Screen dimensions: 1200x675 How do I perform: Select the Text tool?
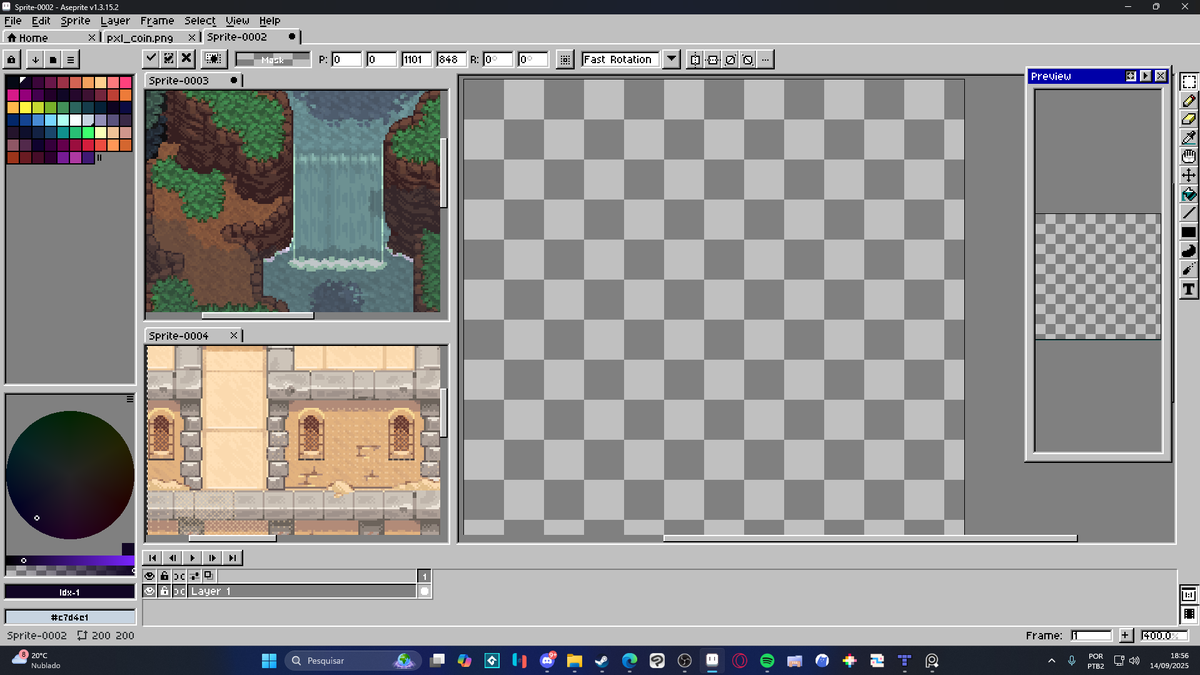[x=1189, y=289]
